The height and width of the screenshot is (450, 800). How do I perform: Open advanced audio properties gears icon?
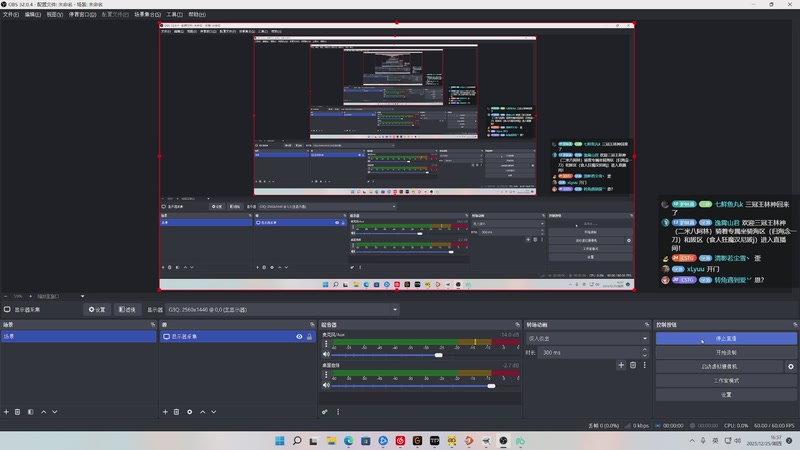click(x=324, y=412)
